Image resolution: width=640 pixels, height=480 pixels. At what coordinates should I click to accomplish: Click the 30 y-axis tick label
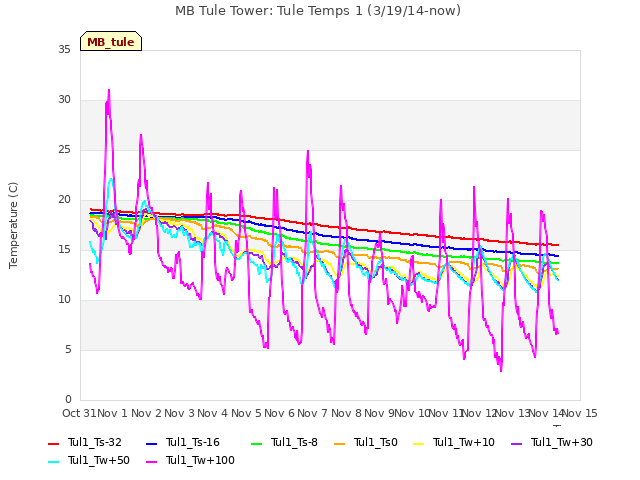(64, 100)
